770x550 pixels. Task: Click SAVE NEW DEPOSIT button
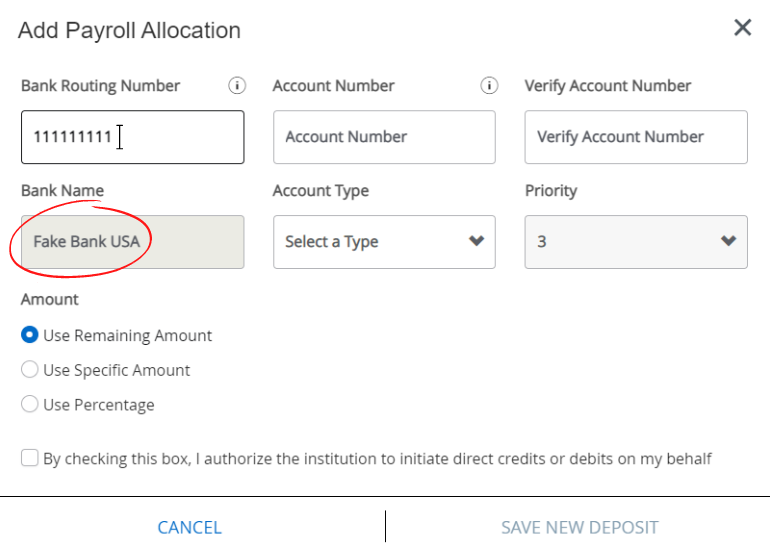coord(579,527)
